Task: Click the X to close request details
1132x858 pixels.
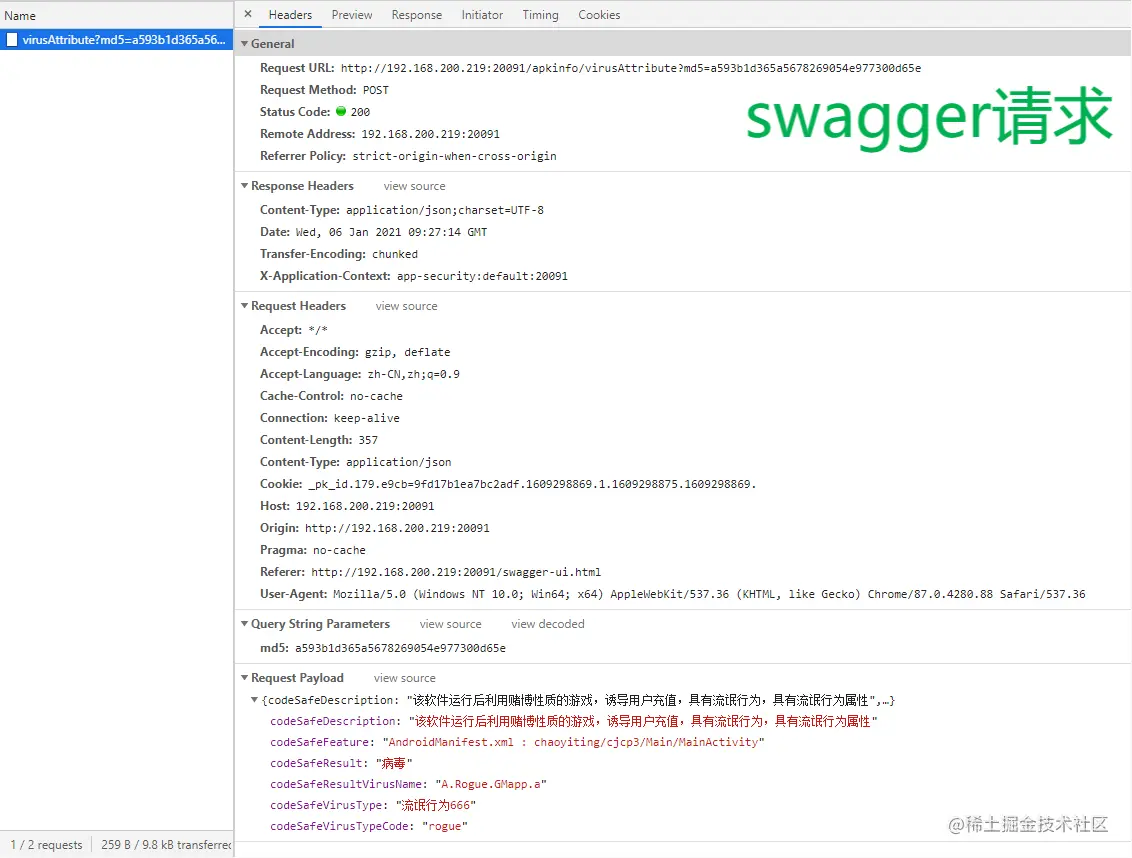Action: pos(248,14)
